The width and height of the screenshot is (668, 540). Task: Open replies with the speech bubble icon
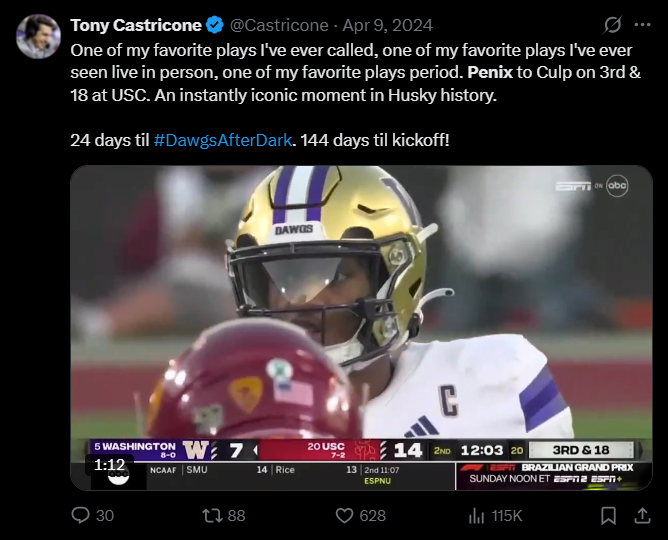pos(80,516)
